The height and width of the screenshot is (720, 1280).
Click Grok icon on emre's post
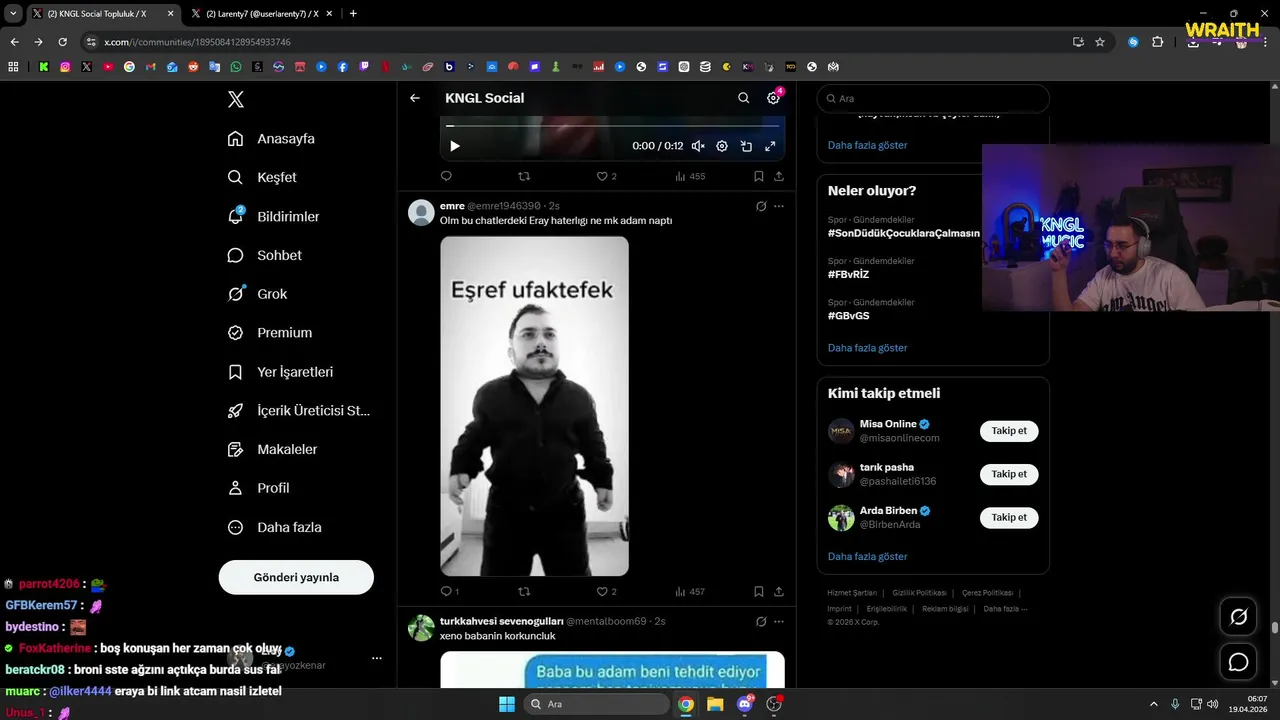pos(761,206)
